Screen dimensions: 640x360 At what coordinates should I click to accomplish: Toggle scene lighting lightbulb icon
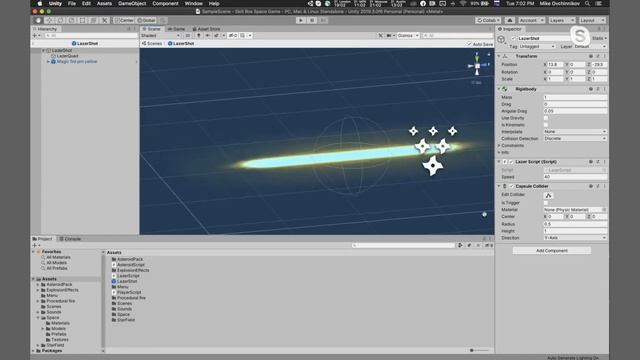pyautogui.click(x=199, y=36)
